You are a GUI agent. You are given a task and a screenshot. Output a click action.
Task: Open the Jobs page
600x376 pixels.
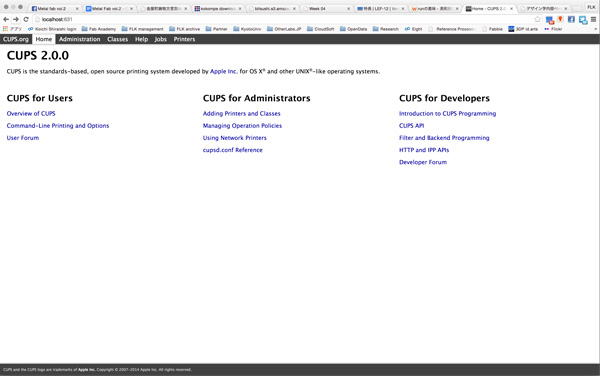(x=160, y=39)
